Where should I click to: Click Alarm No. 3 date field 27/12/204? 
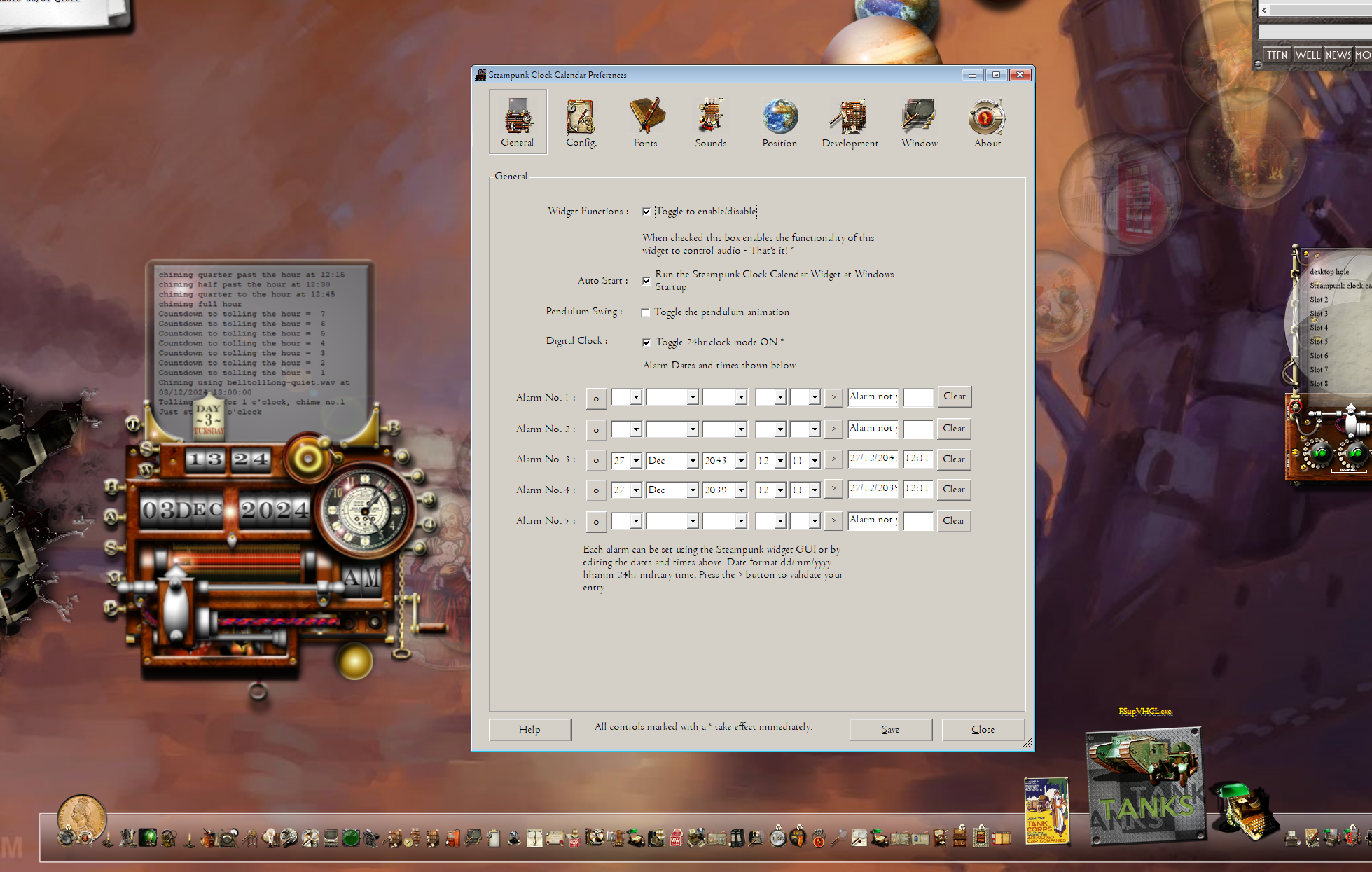873,458
